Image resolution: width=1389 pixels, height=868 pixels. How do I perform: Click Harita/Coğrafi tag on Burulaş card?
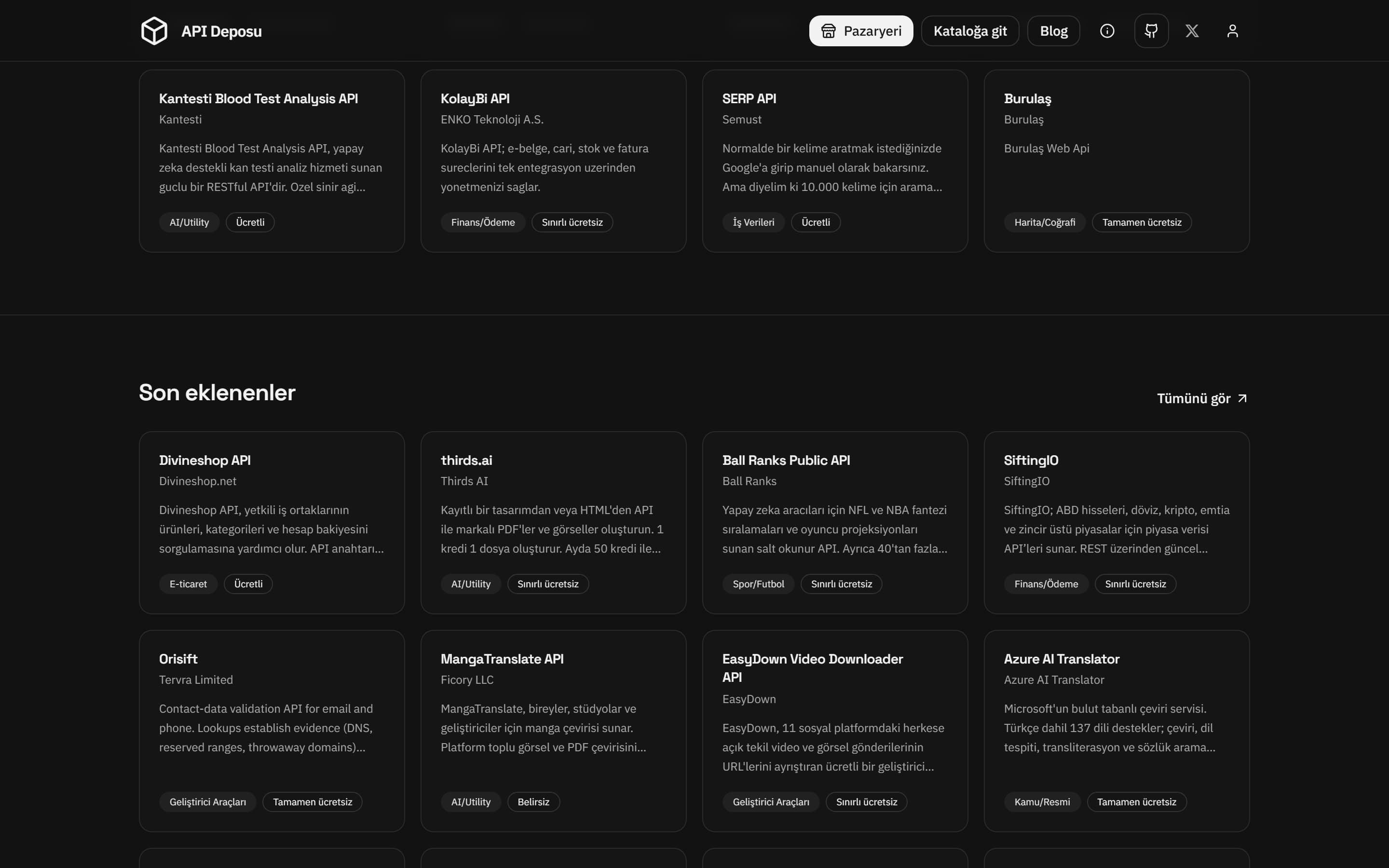point(1045,223)
